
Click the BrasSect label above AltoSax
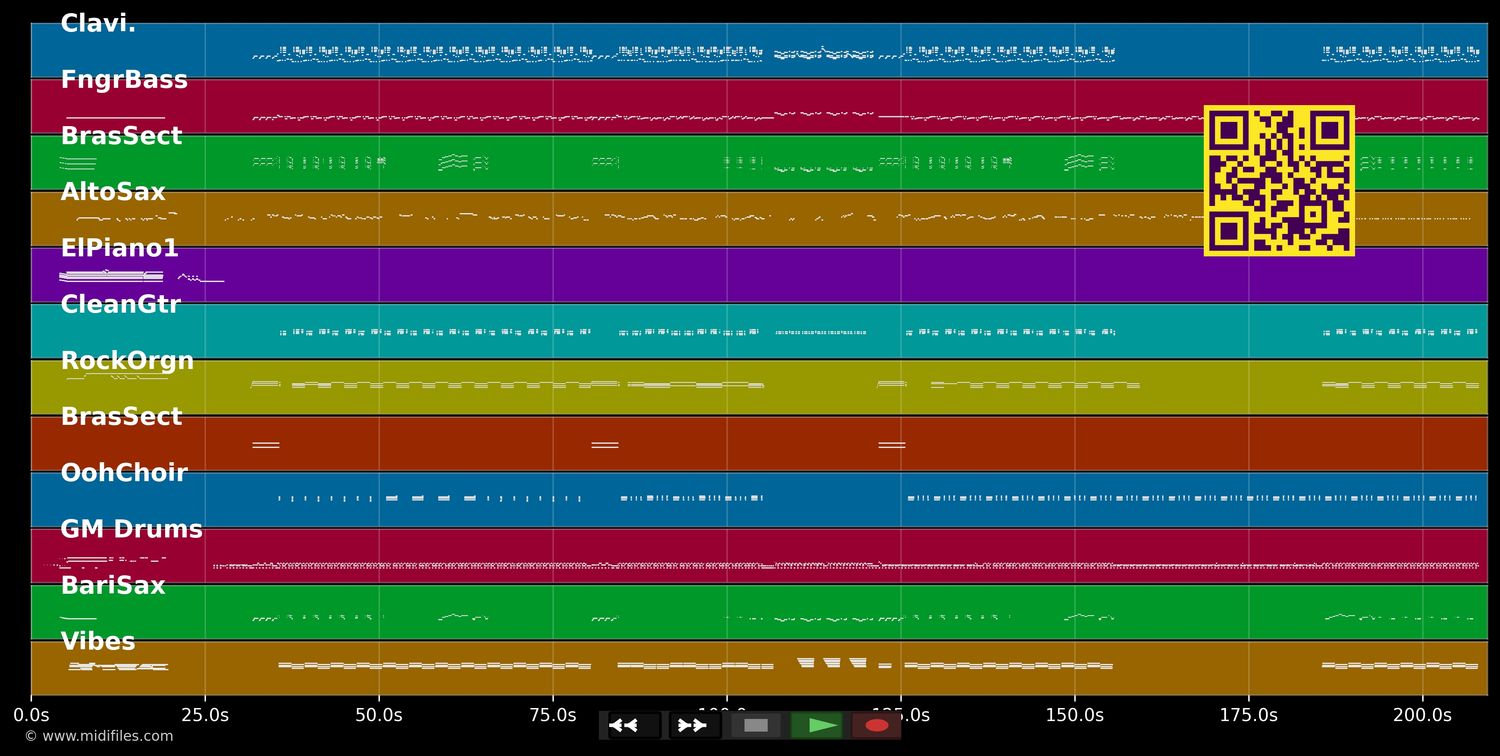[121, 136]
